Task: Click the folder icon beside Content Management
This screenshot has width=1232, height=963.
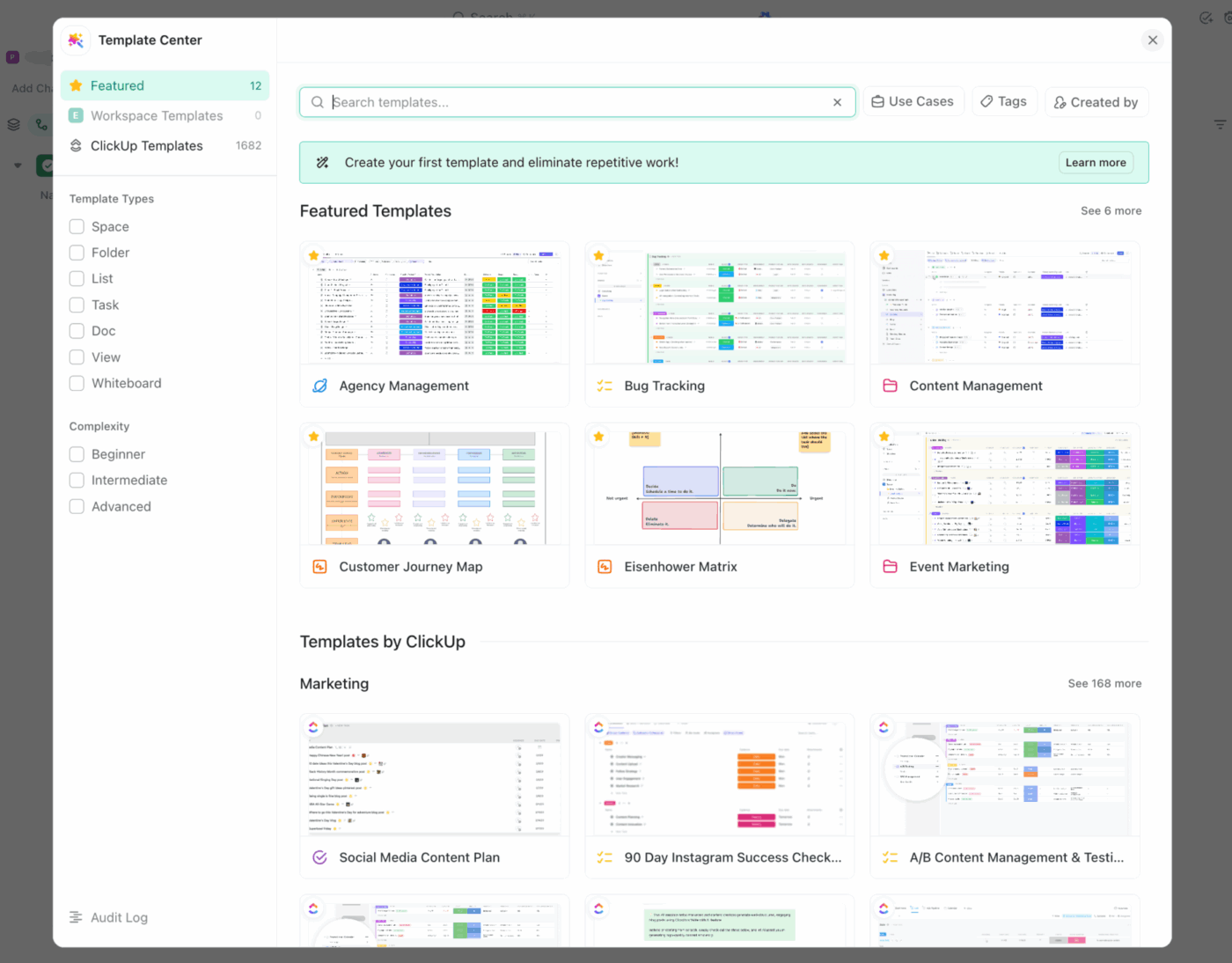Action: [890, 386]
